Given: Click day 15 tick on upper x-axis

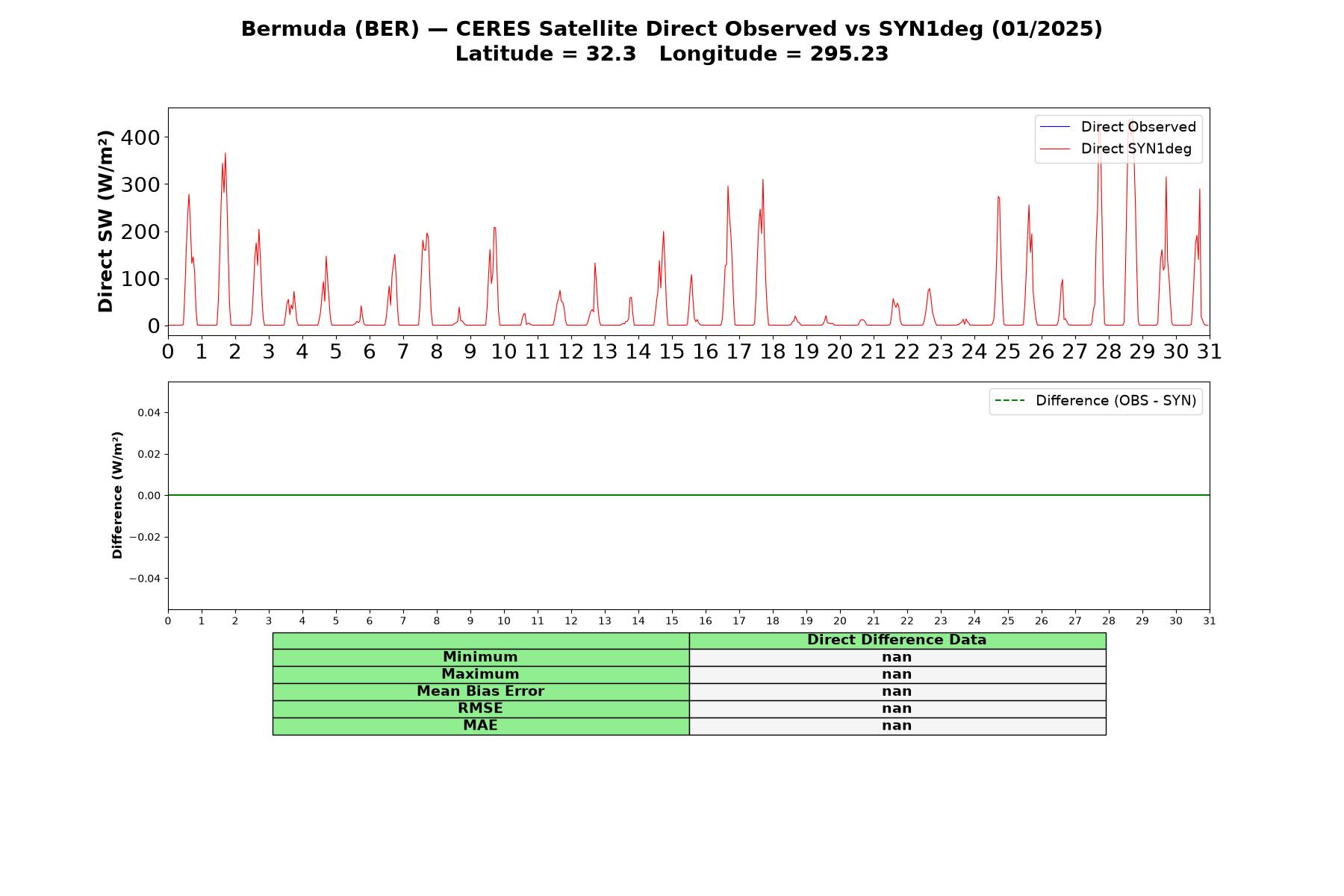Looking at the screenshot, I should [x=672, y=352].
